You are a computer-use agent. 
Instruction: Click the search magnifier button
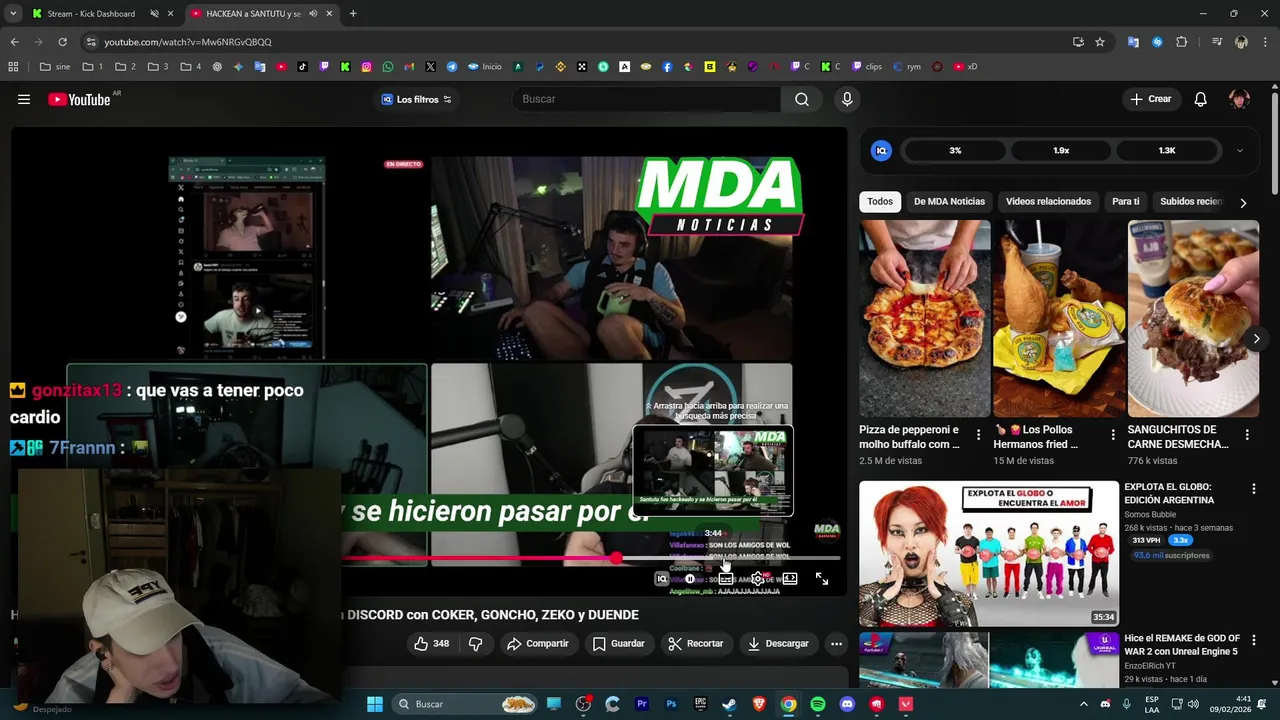point(802,99)
